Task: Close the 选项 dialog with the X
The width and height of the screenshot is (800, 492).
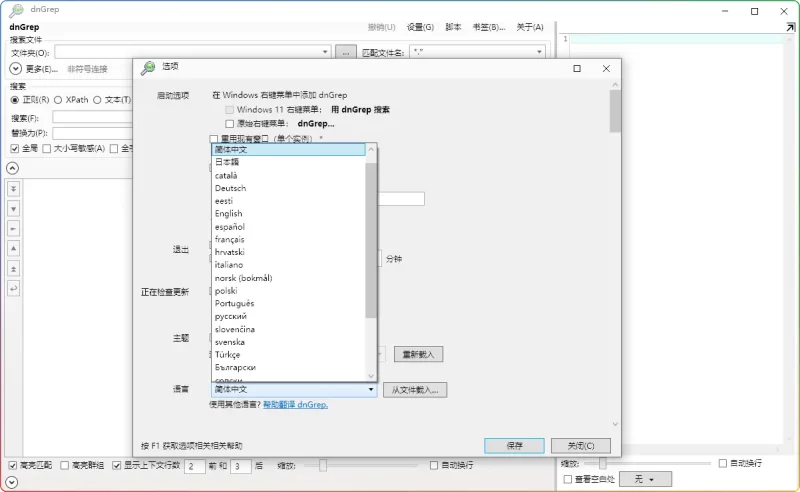Action: point(606,68)
